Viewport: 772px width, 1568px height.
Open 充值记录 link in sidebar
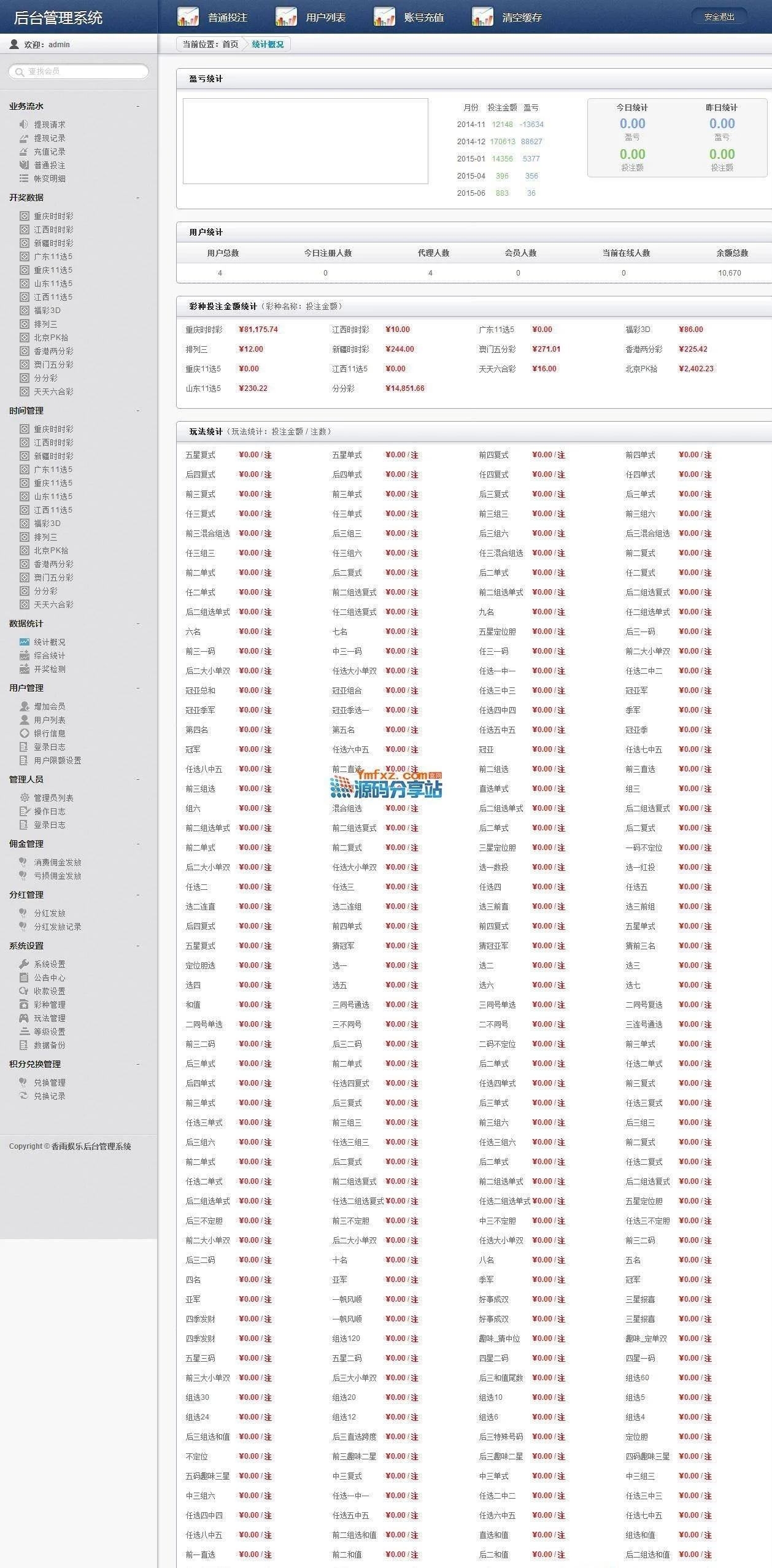(50, 152)
